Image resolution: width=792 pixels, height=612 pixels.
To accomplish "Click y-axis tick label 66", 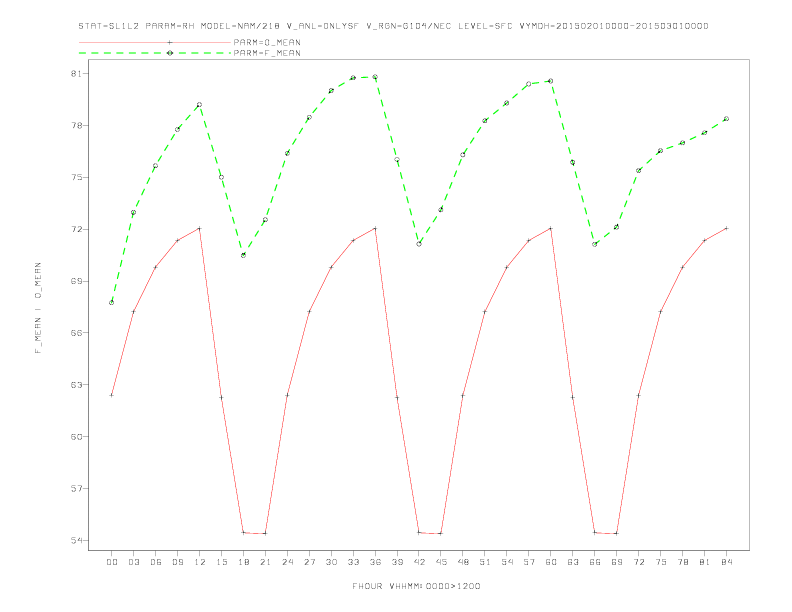I will (x=77, y=333).
